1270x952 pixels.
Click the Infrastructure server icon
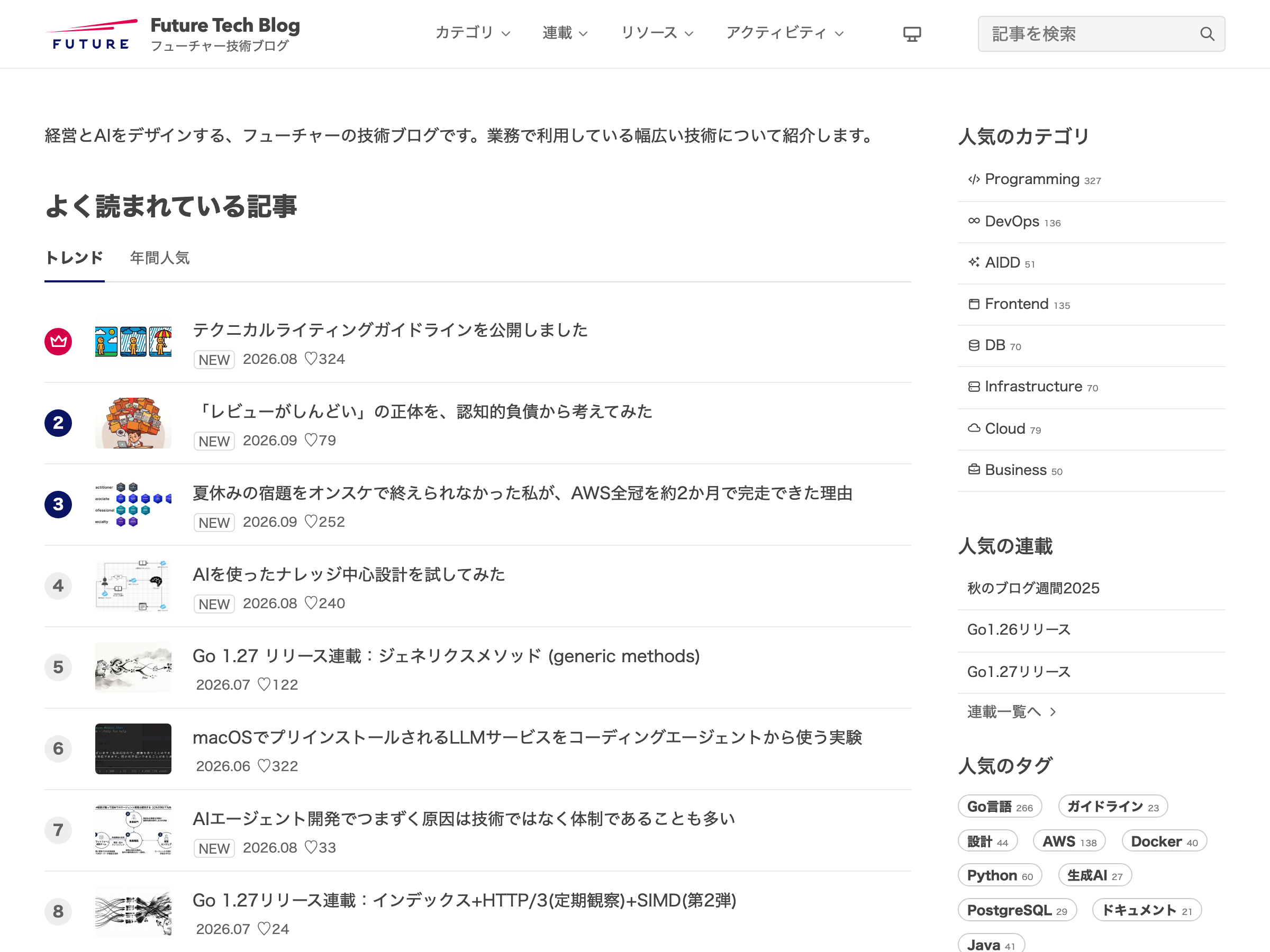coord(974,386)
